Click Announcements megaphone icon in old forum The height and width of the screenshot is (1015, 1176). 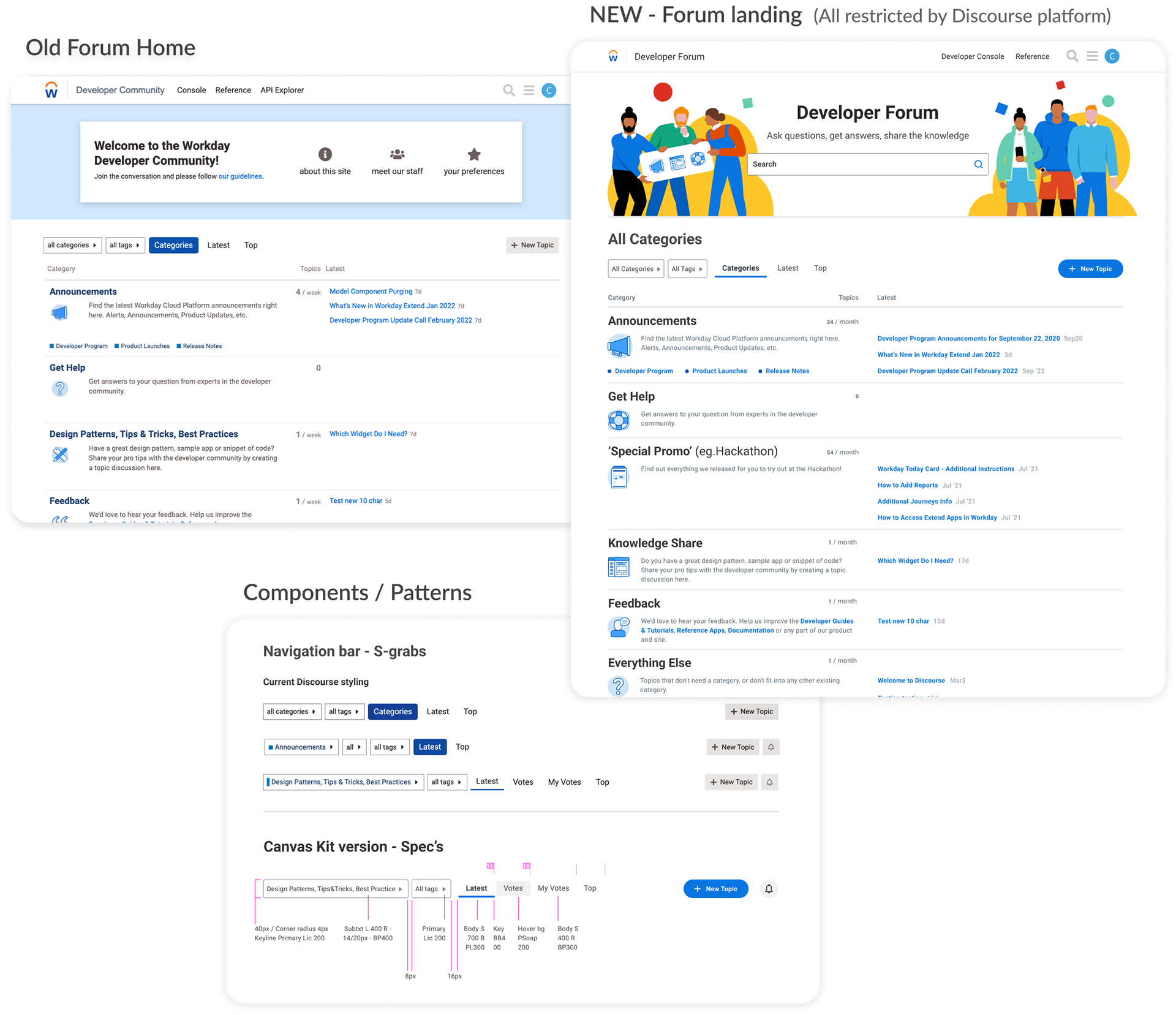click(59, 313)
